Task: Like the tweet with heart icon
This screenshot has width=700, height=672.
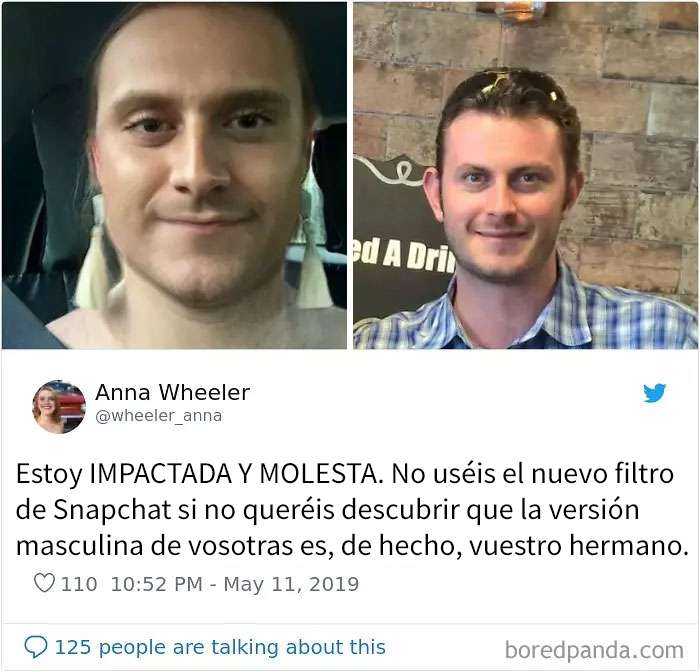Action: tap(44, 583)
